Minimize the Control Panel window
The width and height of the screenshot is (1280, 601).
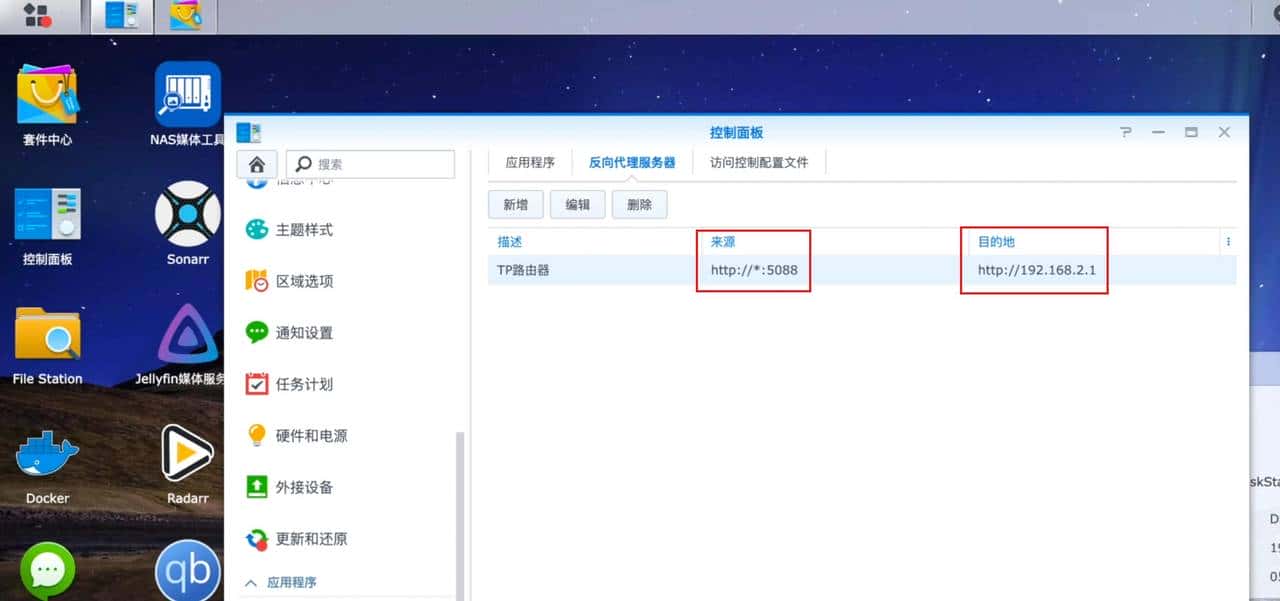(1158, 132)
